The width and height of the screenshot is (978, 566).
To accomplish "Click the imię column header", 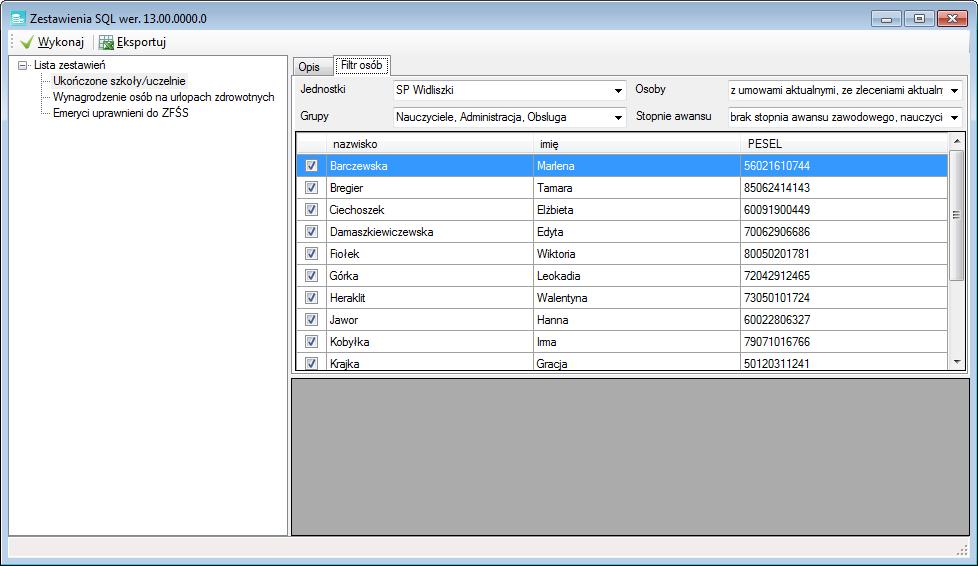I will click(637, 144).
